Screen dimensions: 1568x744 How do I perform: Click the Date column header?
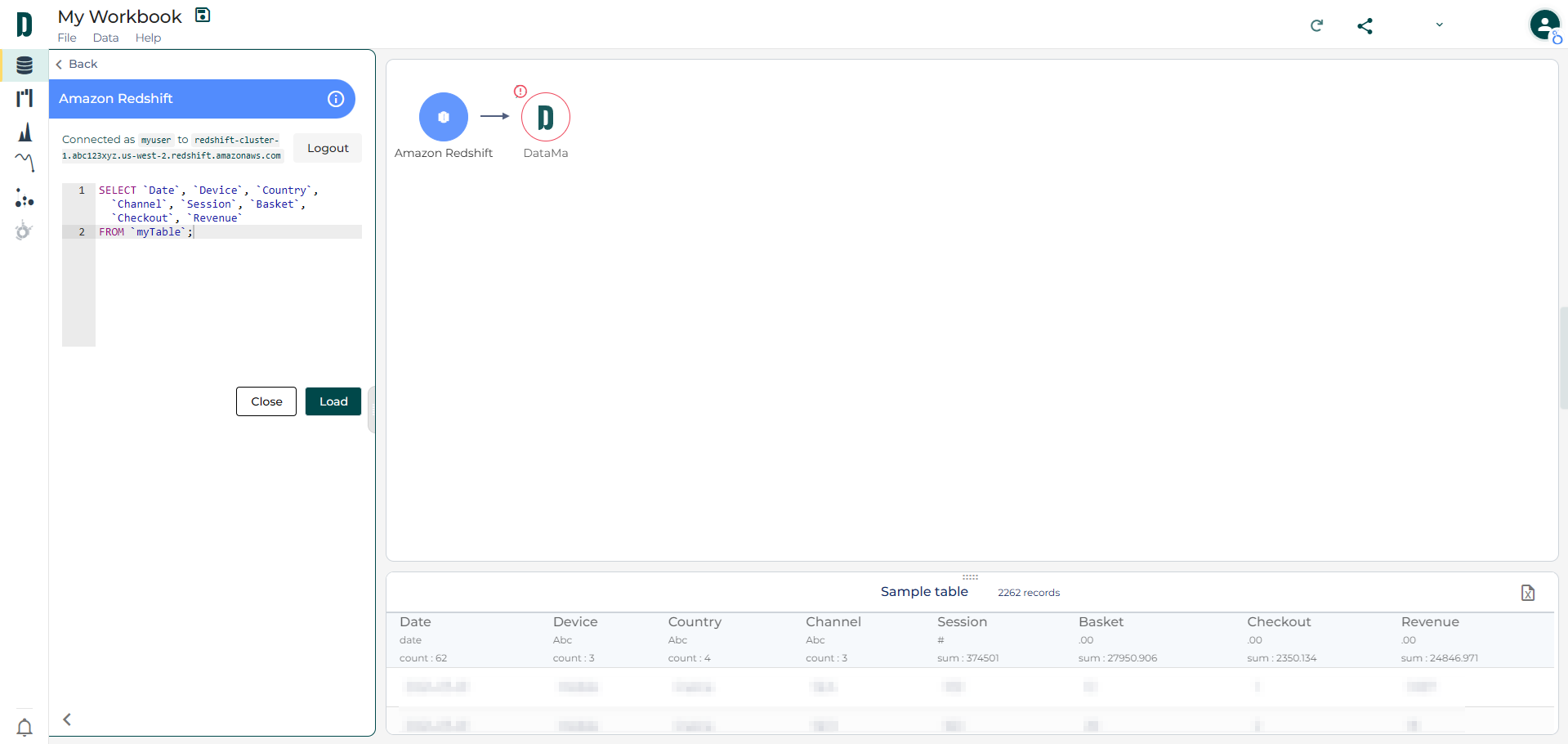415,622
